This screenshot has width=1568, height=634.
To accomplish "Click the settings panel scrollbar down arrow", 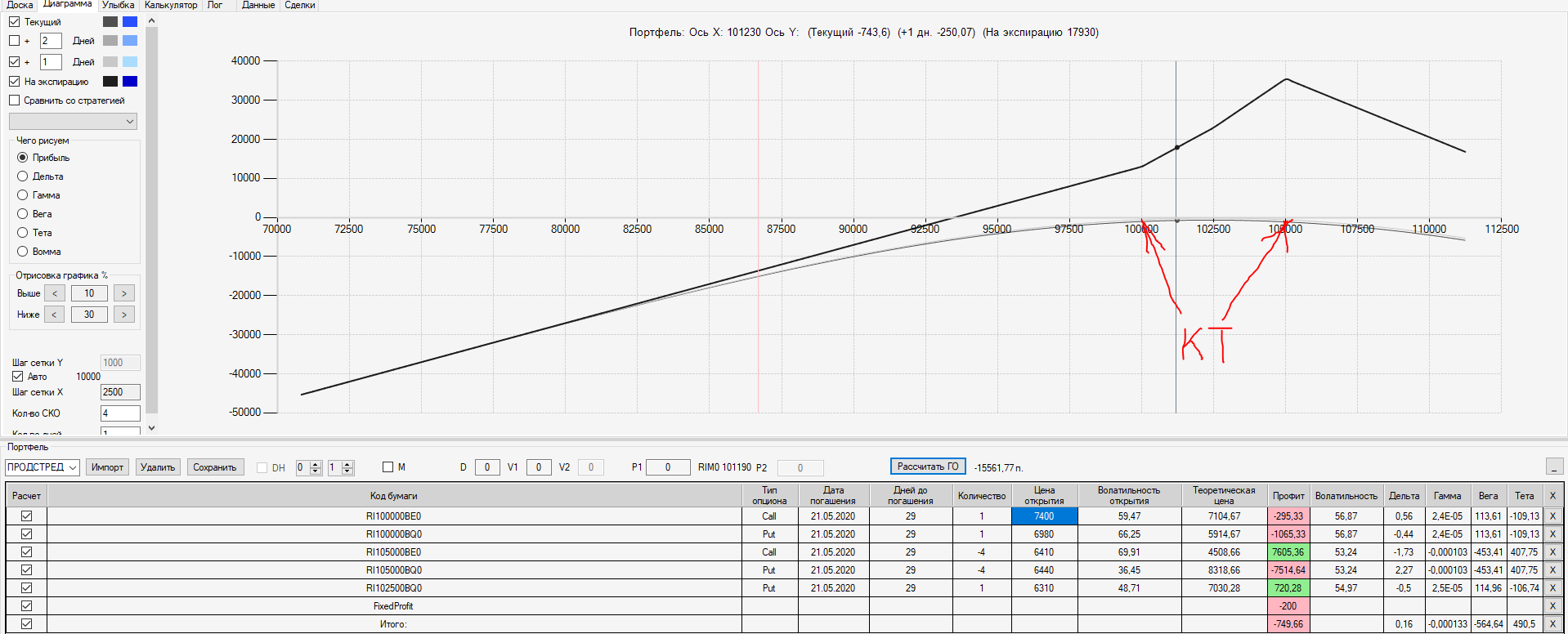I will point(151,427).
